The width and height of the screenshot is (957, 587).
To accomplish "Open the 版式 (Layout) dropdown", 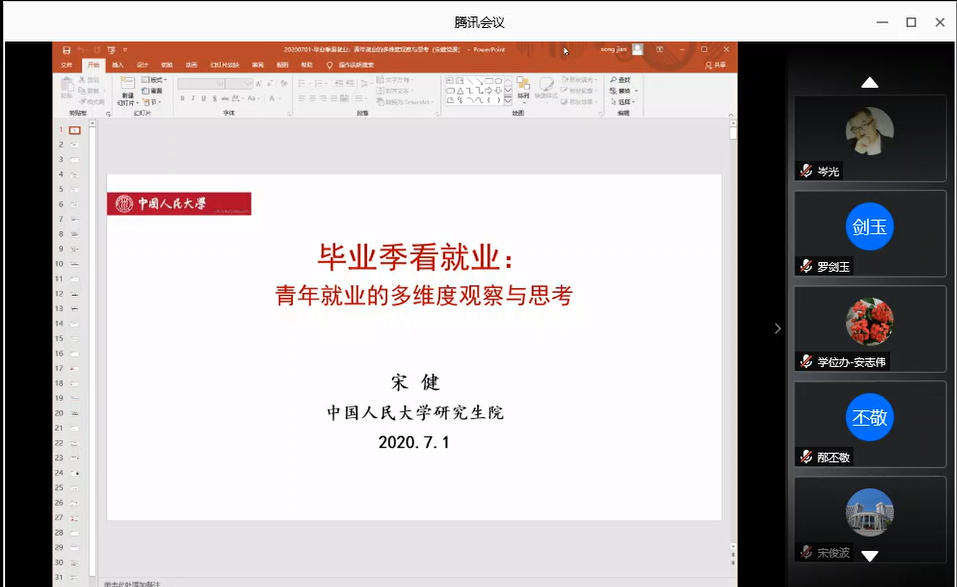I will tap(154, 80).
